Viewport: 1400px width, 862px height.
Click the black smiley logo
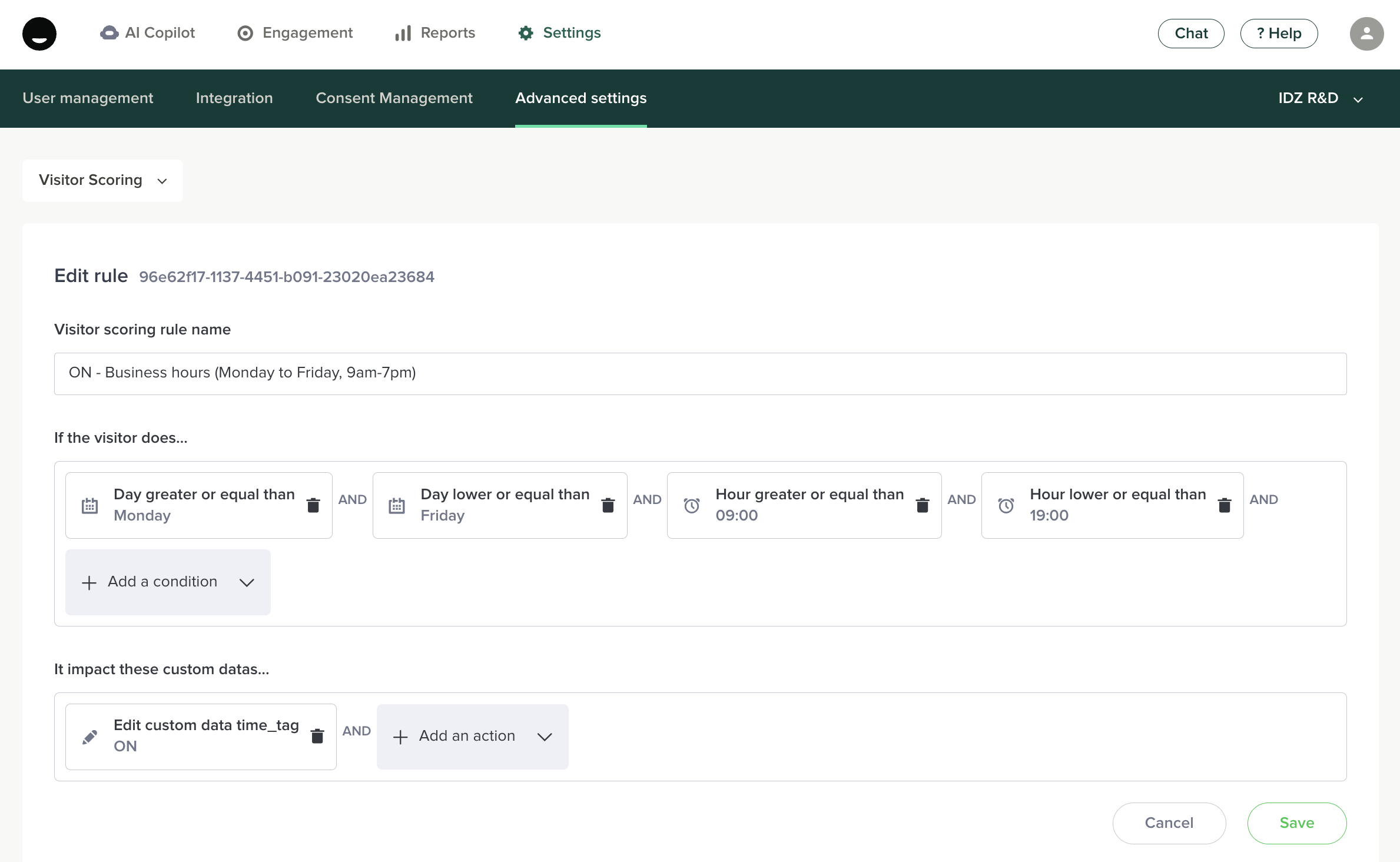click(x=39, y=34)
